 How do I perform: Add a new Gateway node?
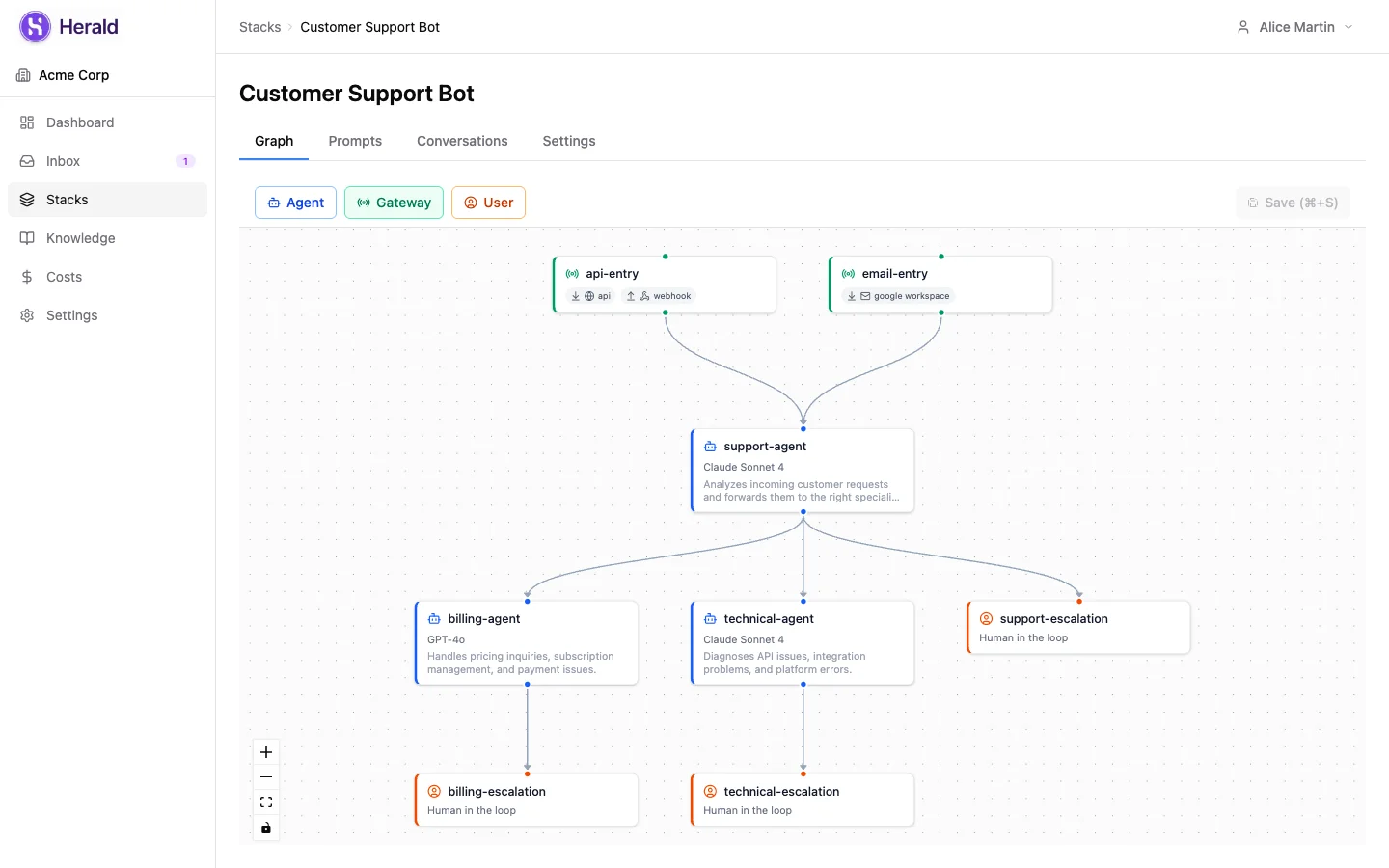click(x=394, y=203)
